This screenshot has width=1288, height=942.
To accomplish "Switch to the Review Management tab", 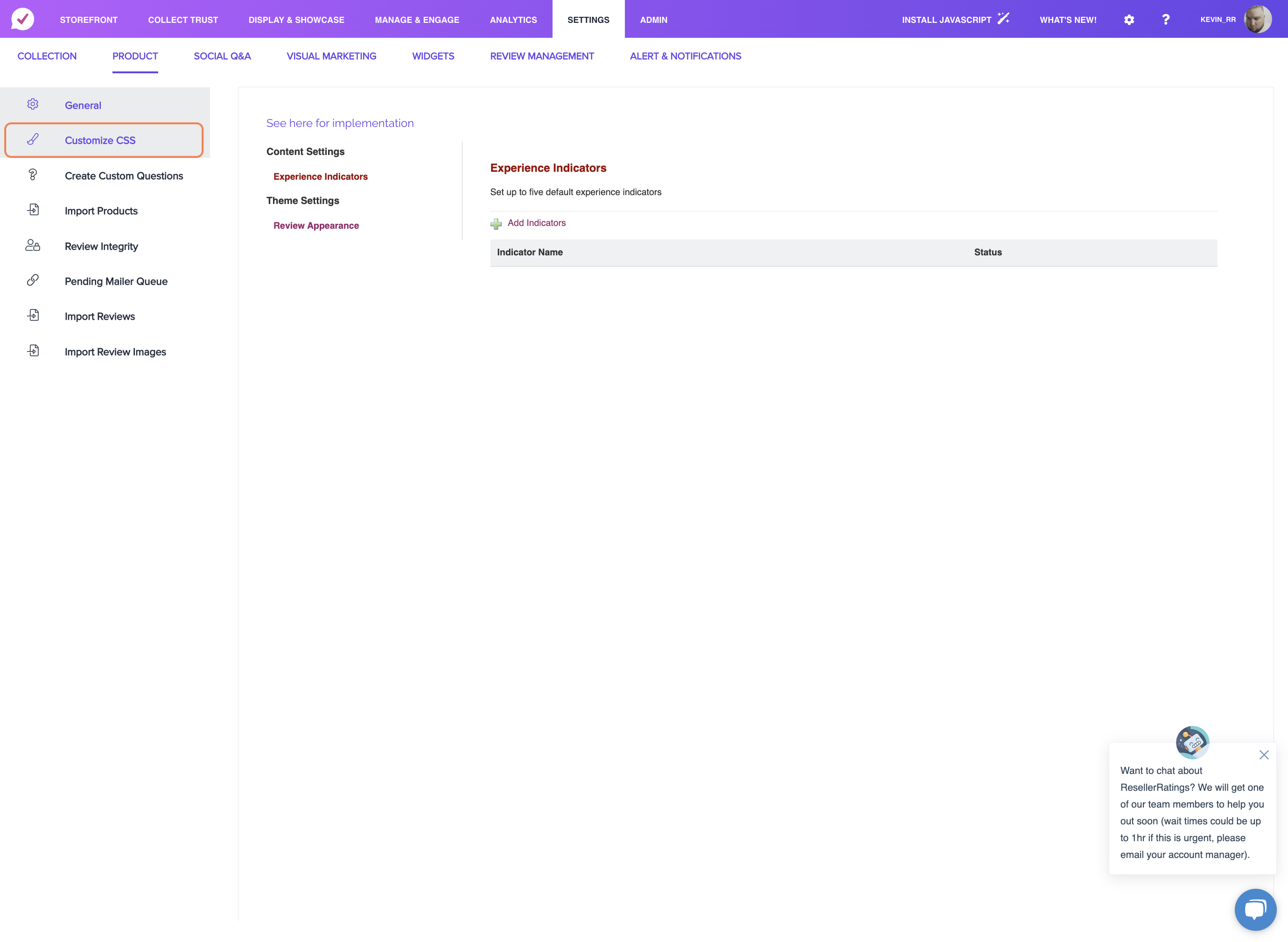I will (x=542, y=56).
